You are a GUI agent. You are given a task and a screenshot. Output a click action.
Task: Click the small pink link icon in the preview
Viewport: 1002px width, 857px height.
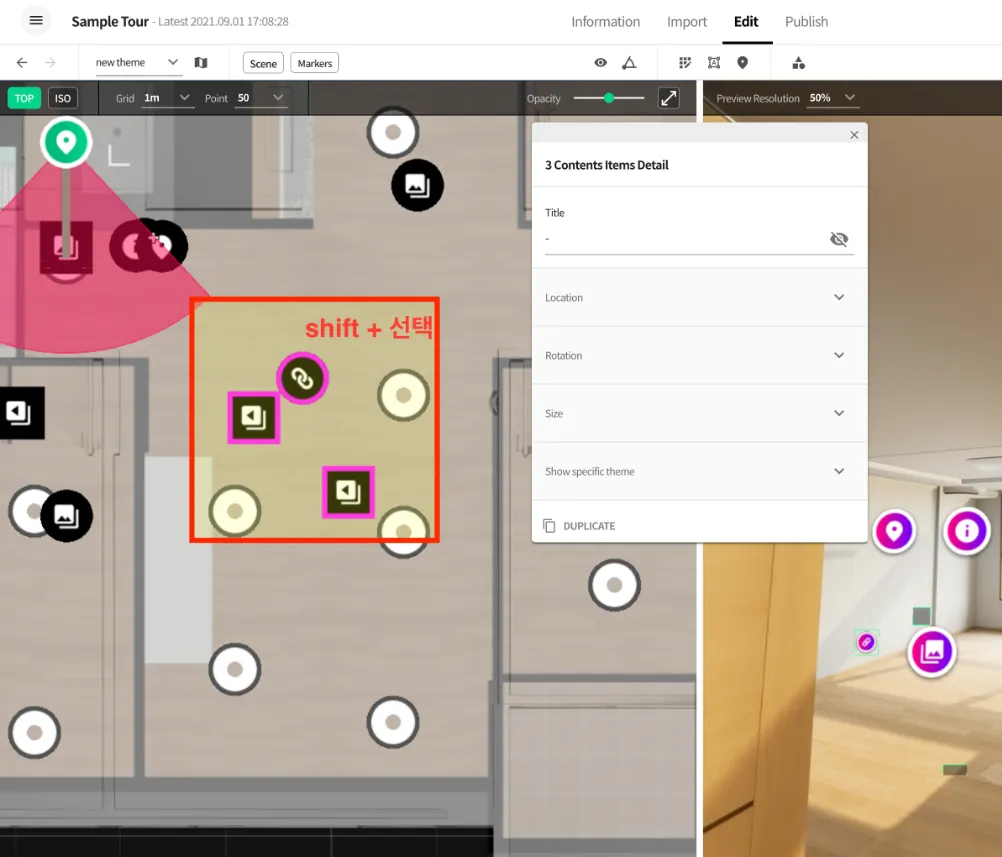(867, 642)
